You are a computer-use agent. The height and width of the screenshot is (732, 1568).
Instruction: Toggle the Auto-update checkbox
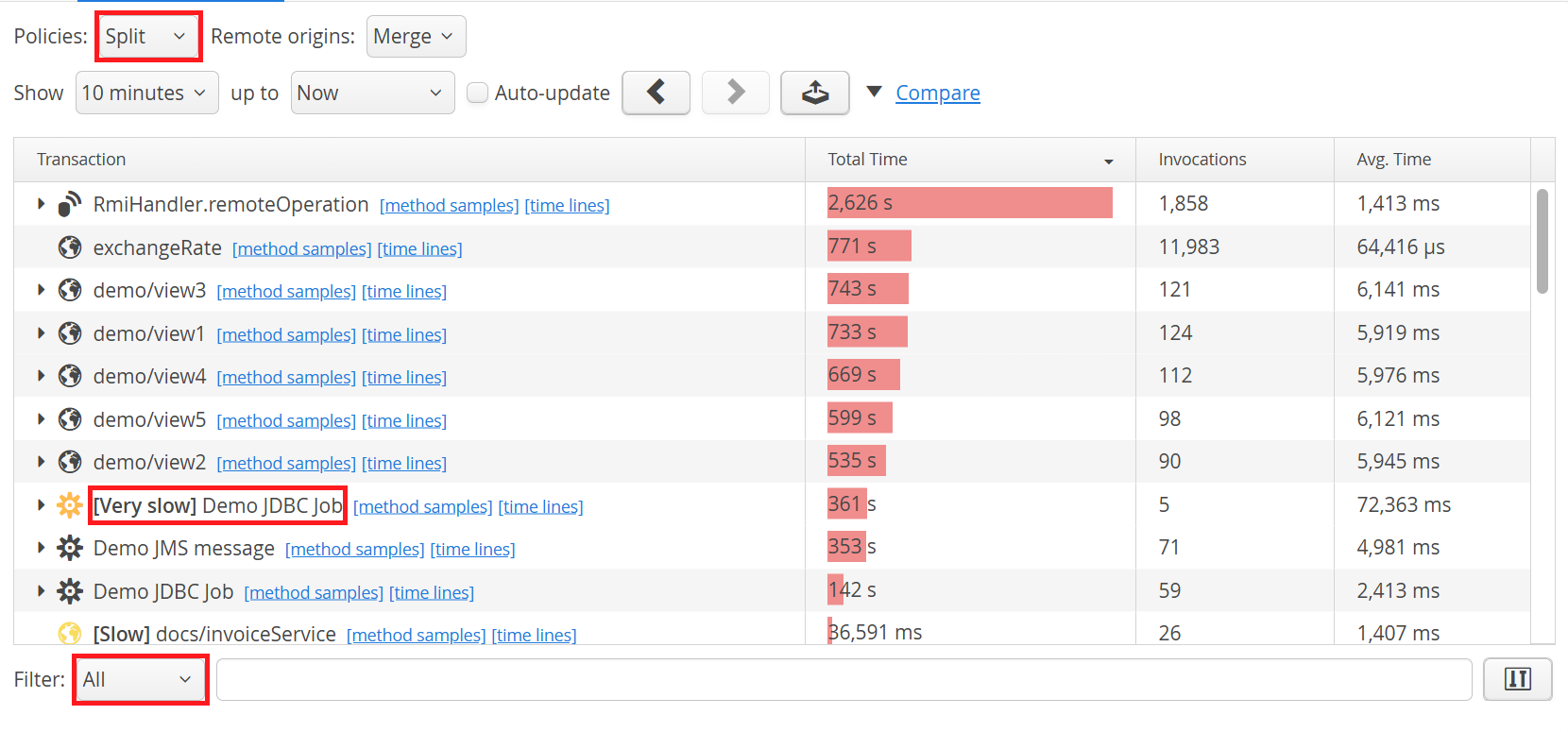click(478, 93)
